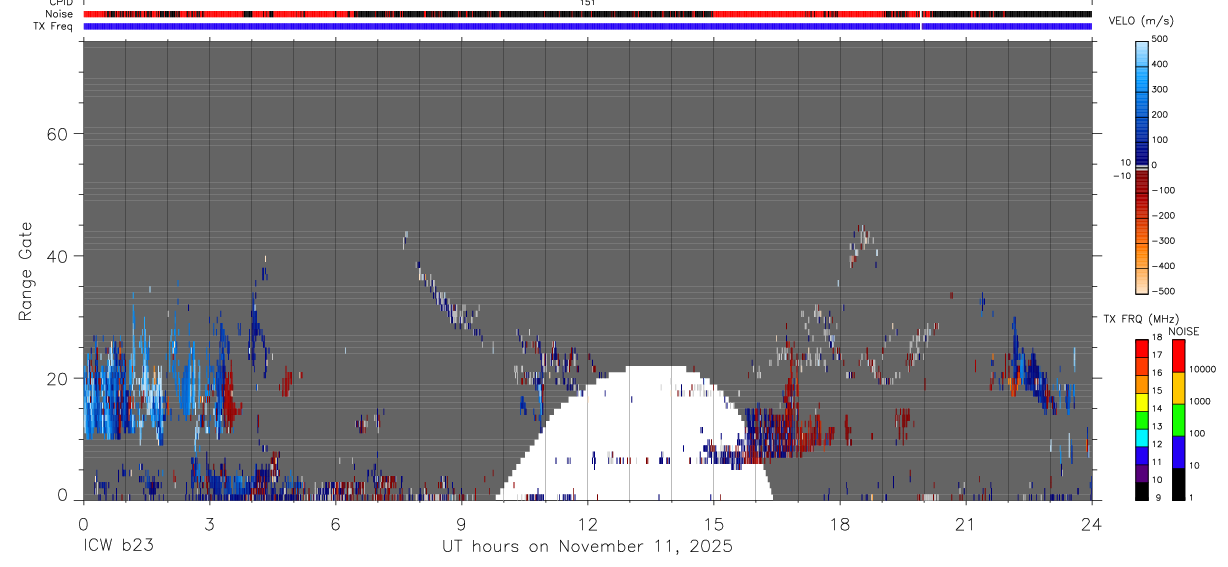Click the 1 tick on the NOISE legend

1191,498
